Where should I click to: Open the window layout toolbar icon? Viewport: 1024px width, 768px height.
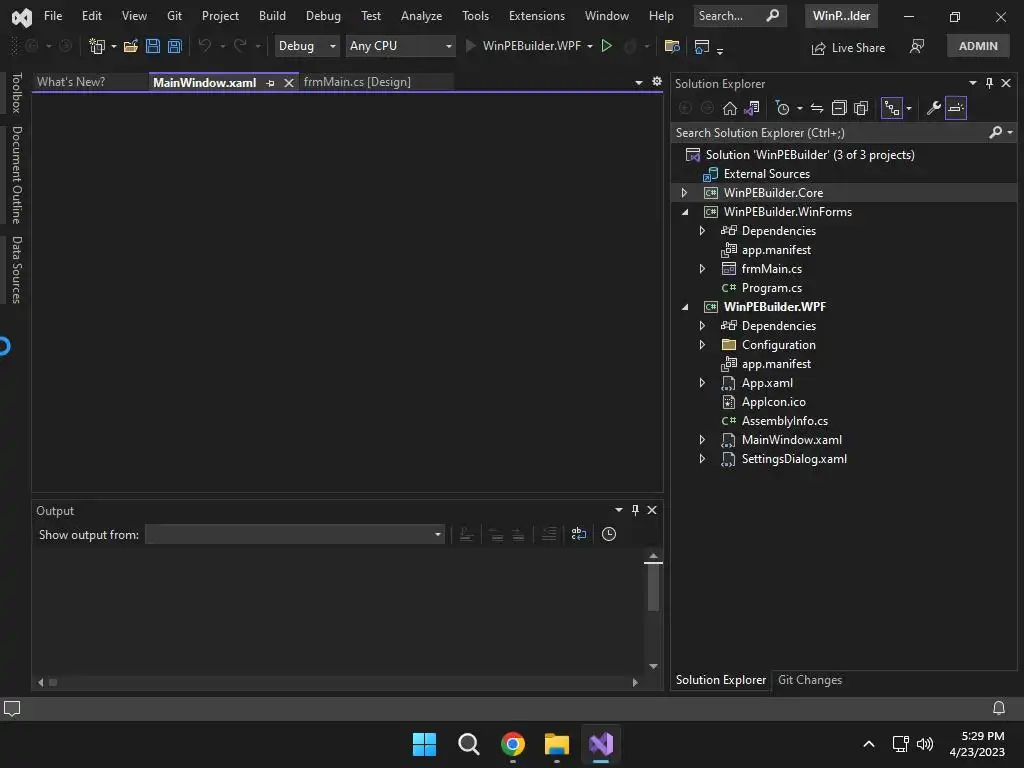pos(702,46)
